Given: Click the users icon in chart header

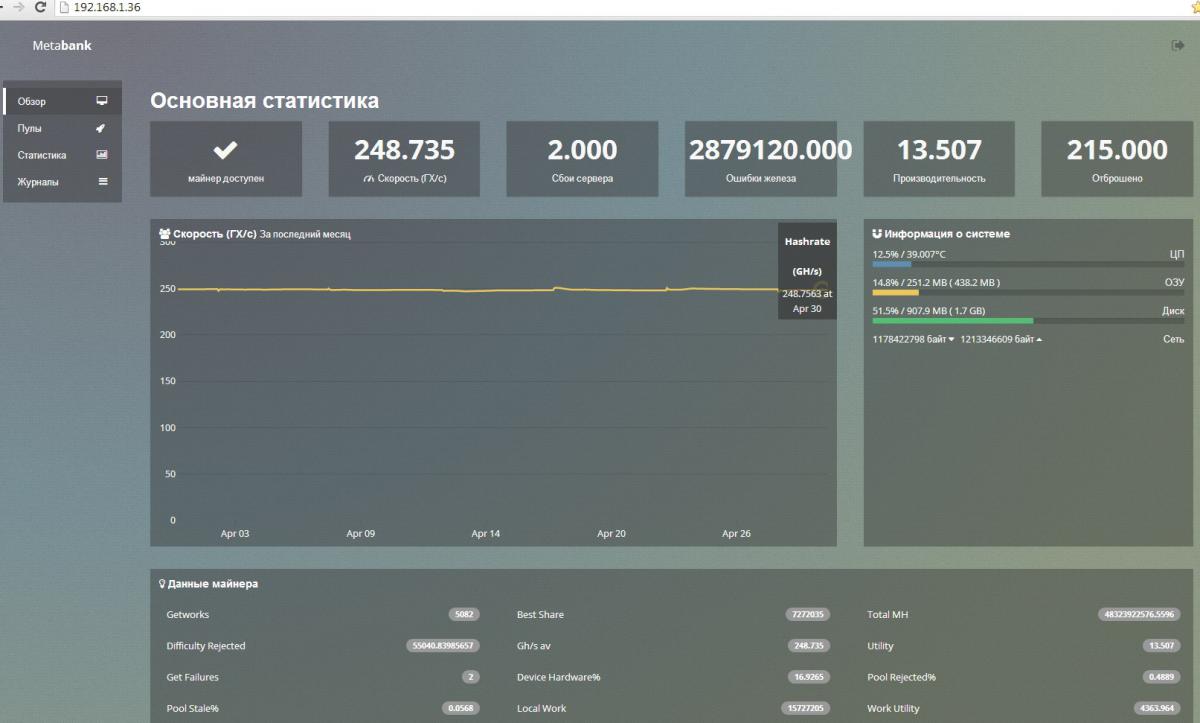Looking at the screenshot, I should [x=165, y=234].
